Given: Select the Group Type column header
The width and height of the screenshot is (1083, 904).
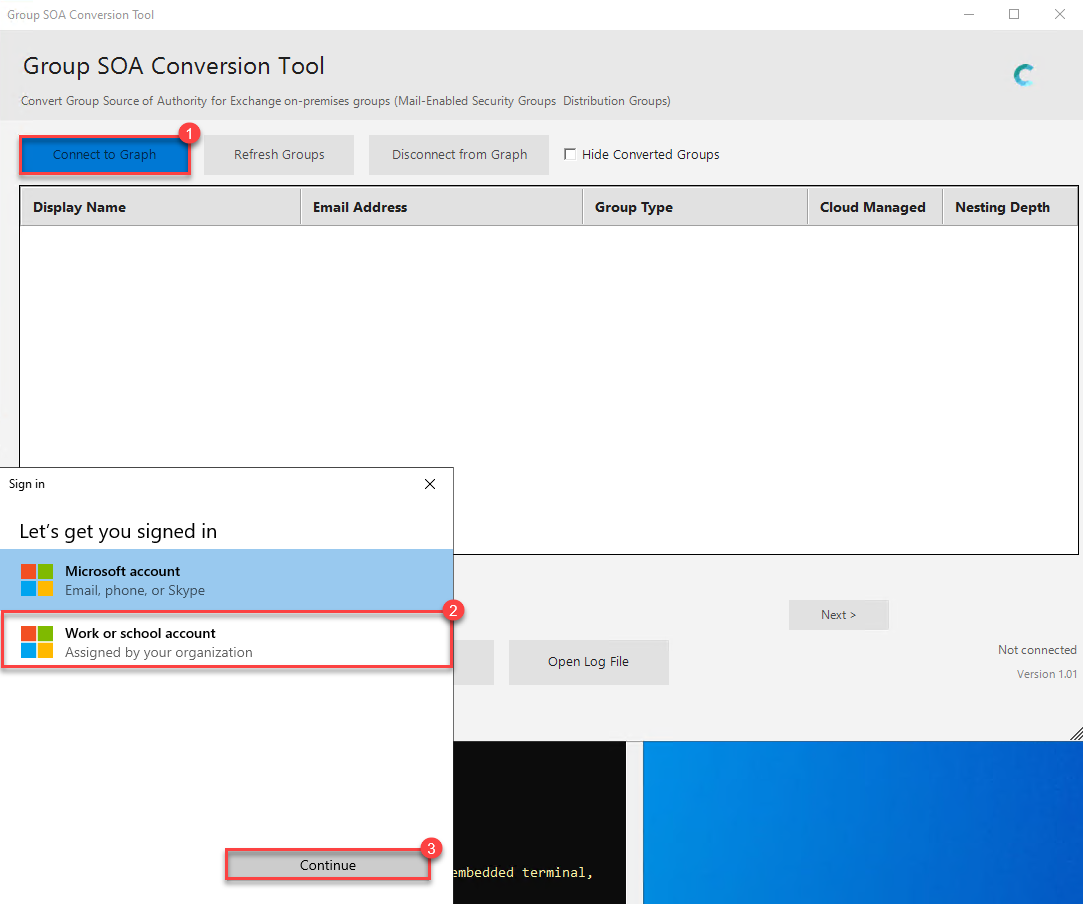Looking at the screenshot, I should tap(634, 208).
